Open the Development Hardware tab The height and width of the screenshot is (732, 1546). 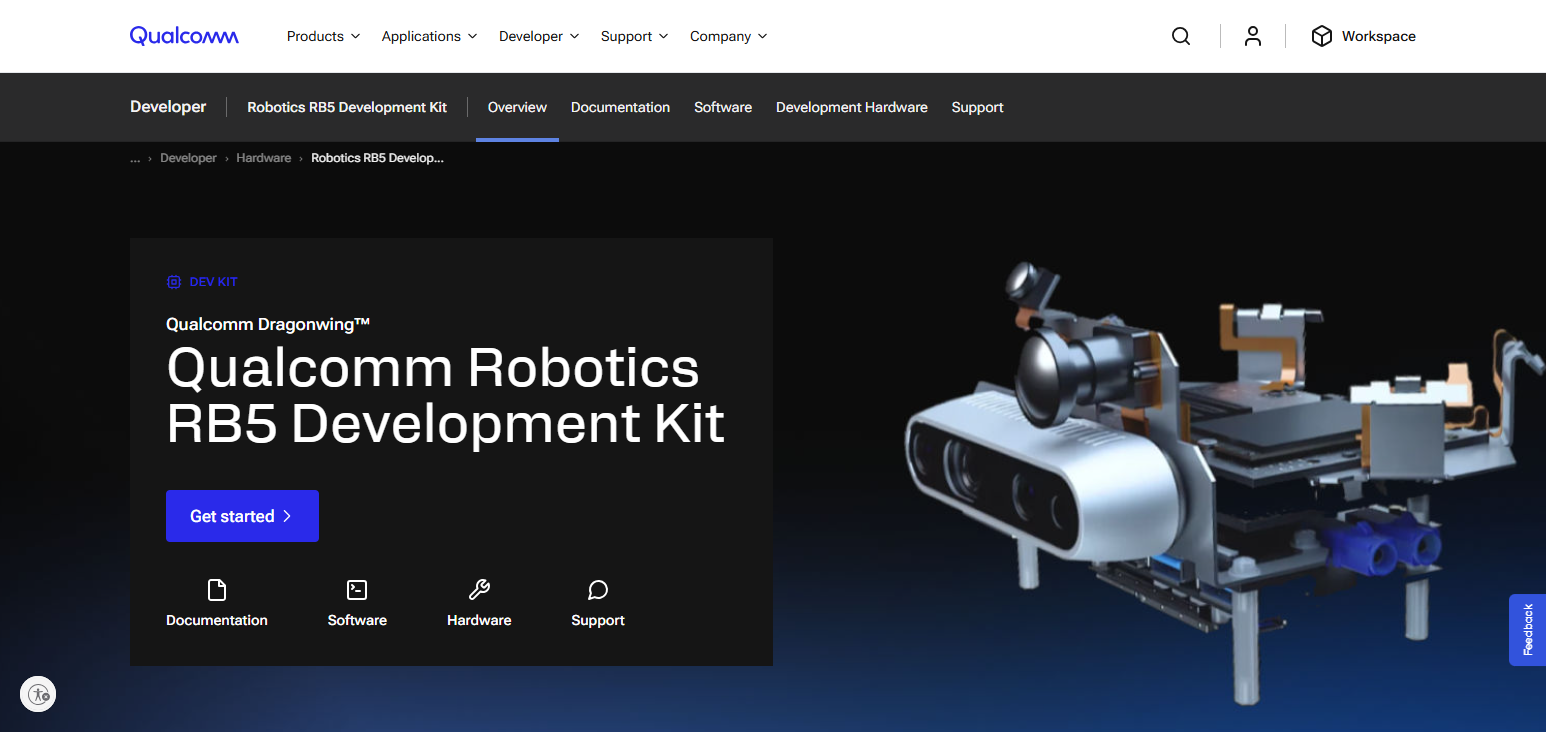tap(852, 107)
